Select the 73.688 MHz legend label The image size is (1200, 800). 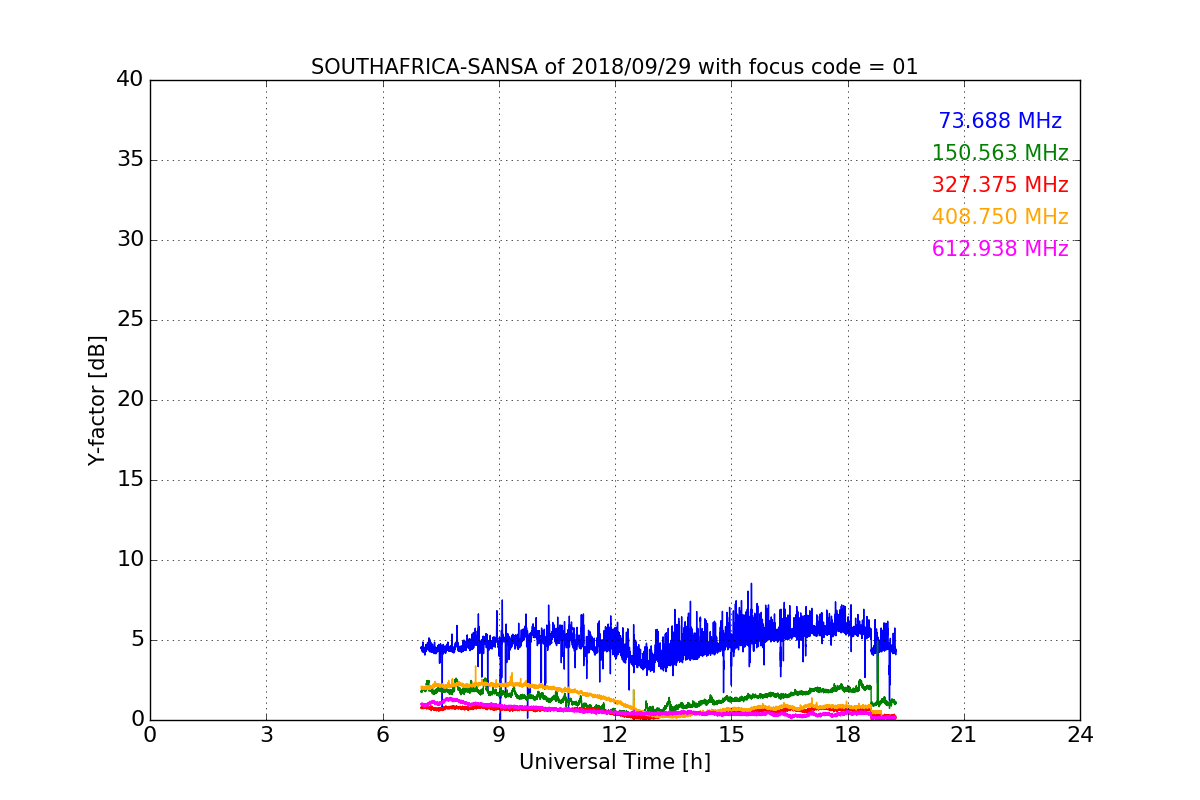point(1000,121)
